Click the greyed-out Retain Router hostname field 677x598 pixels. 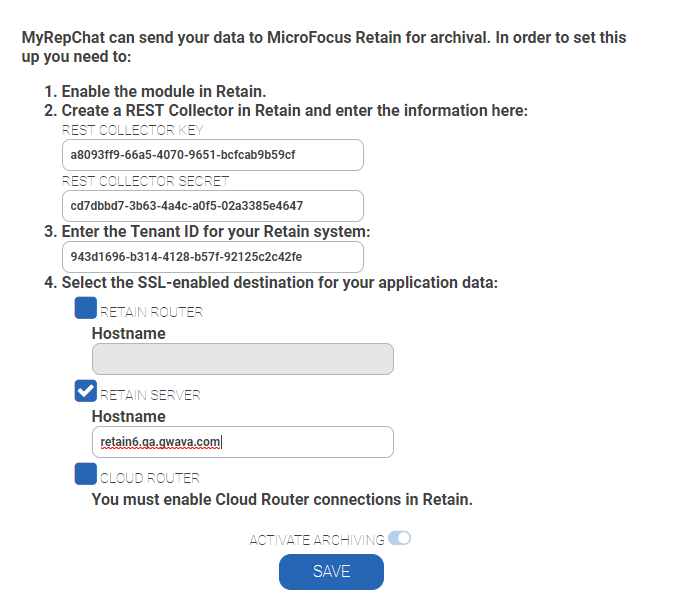tap(242, 360)
